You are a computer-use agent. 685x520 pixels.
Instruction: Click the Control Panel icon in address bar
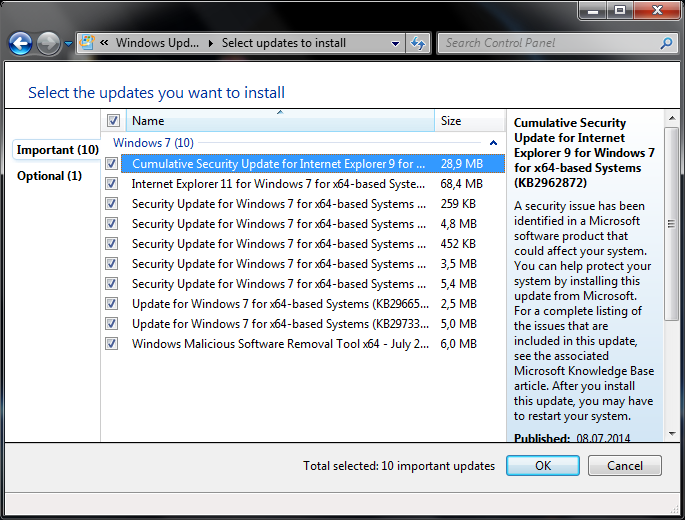(x=87, y=43)
